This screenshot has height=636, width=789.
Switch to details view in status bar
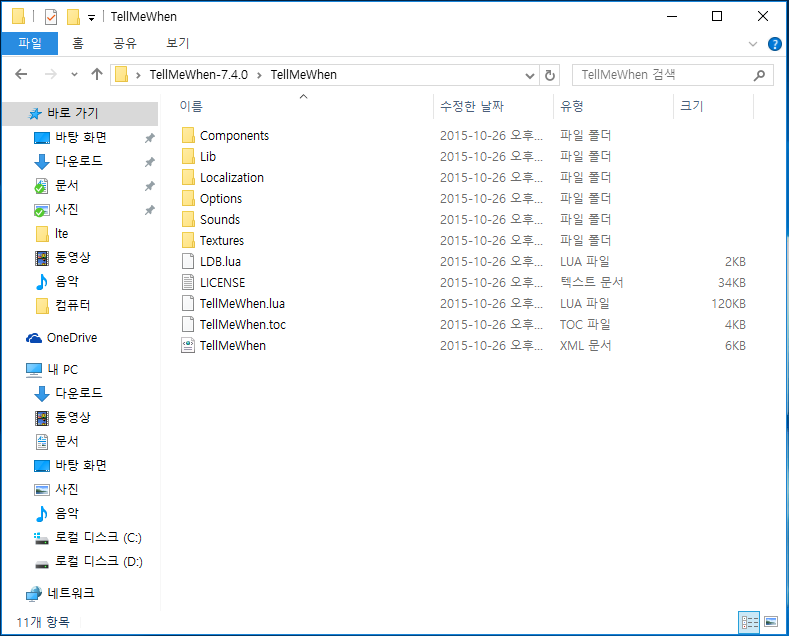(749, 622)
